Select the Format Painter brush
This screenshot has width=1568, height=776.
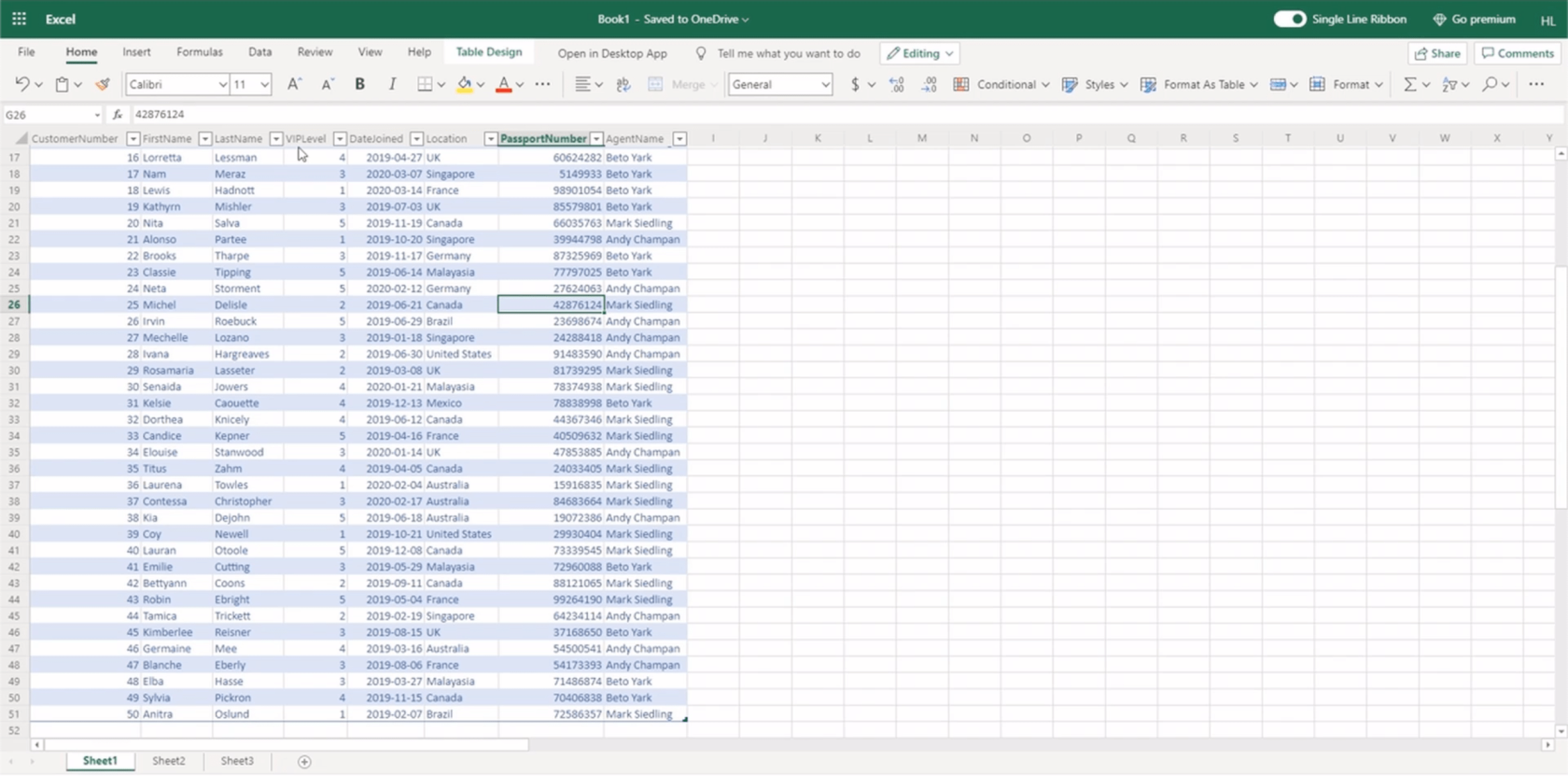(103, 84)
